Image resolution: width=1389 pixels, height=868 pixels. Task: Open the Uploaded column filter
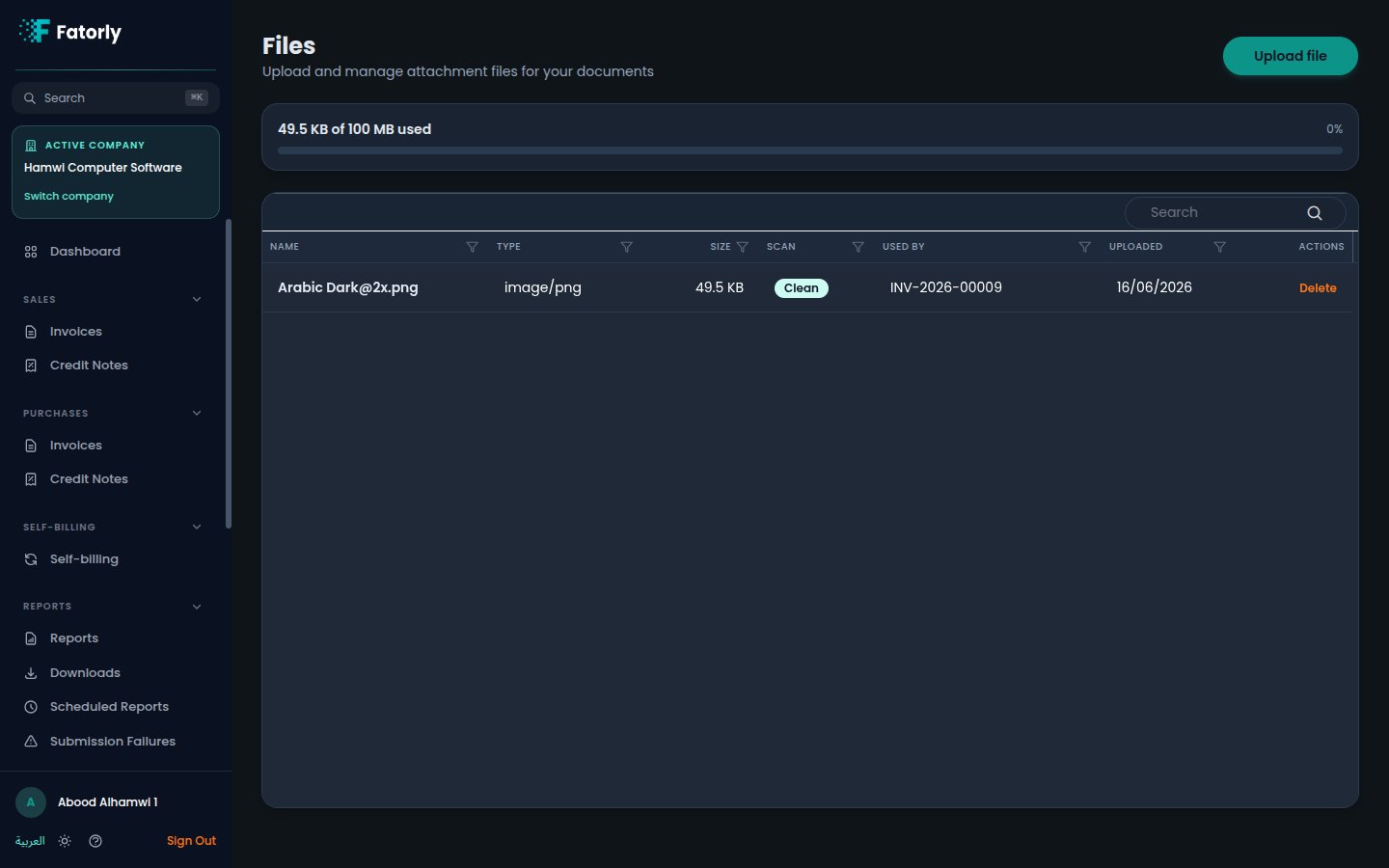1220,247
